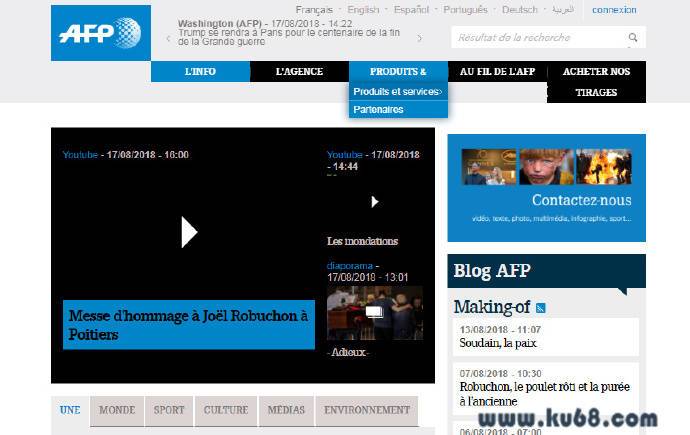Open the Making-of section title
The height and width of the screenshot is (435, 690).
[x=492, y=307]
